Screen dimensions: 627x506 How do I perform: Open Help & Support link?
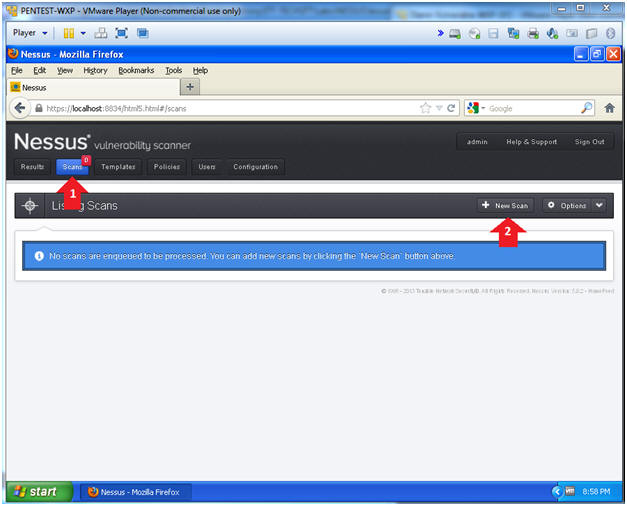pos(531,142)
